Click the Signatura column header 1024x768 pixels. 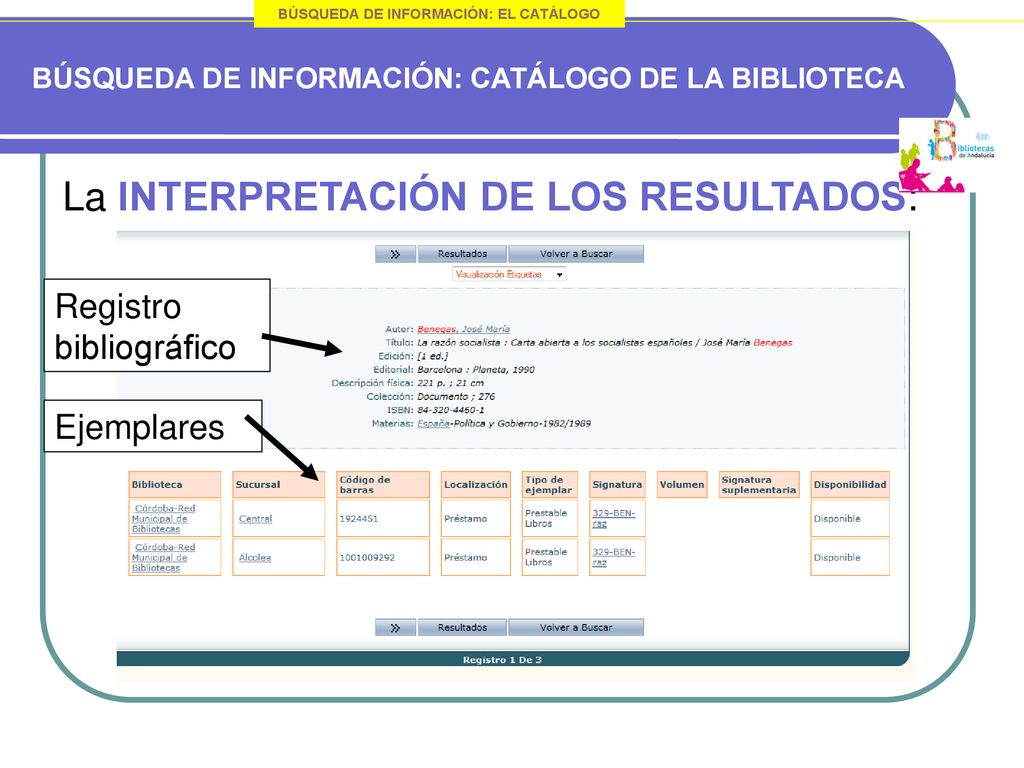pos(617,485)
